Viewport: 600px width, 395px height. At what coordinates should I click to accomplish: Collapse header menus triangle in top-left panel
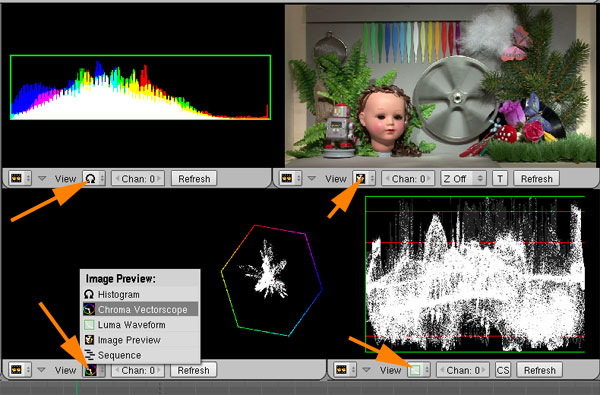(42, 178)
